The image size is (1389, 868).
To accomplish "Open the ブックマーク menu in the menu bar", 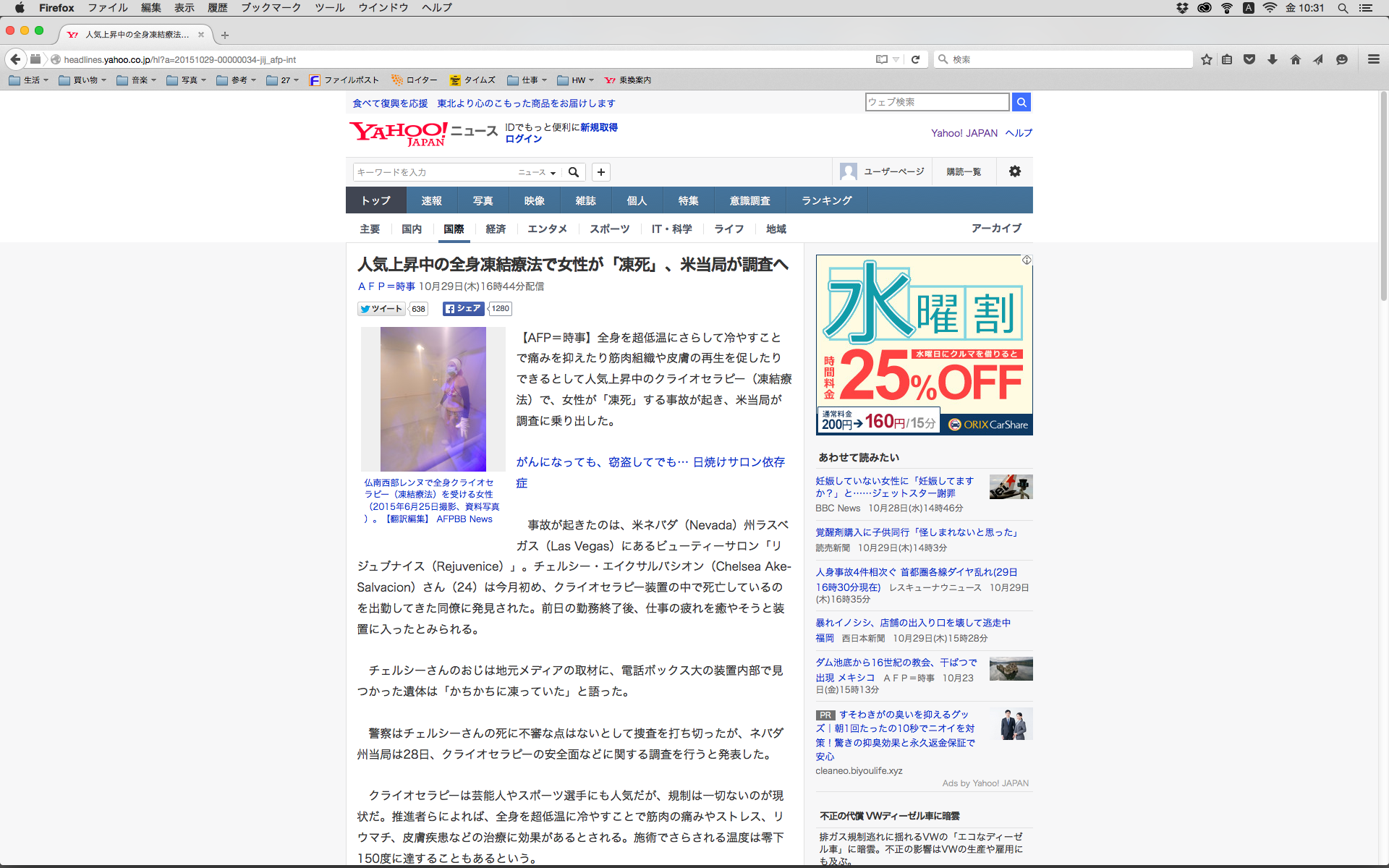I will pyautogui.click(x=271, y=8).
